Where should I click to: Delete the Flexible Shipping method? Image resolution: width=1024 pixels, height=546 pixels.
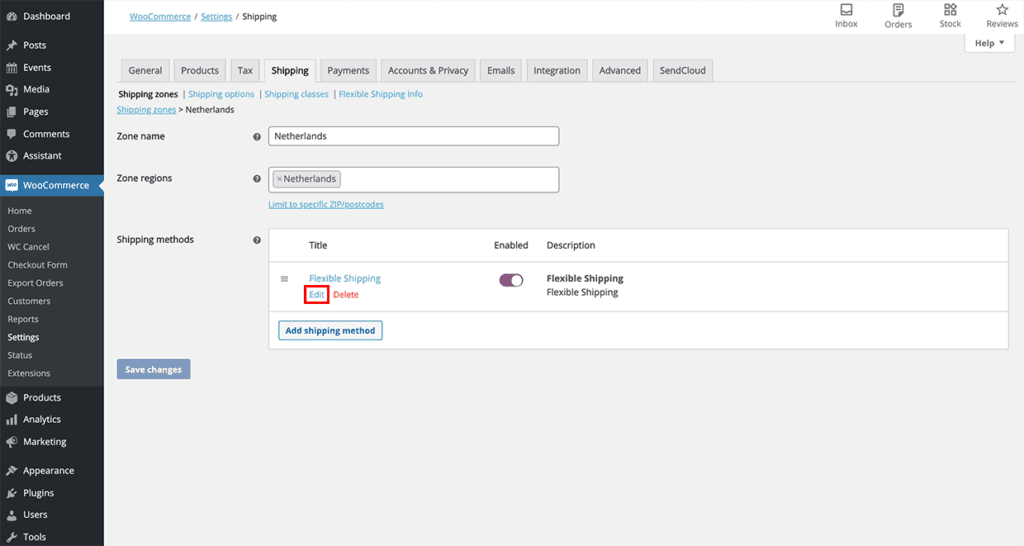click(x=345, y=295)
